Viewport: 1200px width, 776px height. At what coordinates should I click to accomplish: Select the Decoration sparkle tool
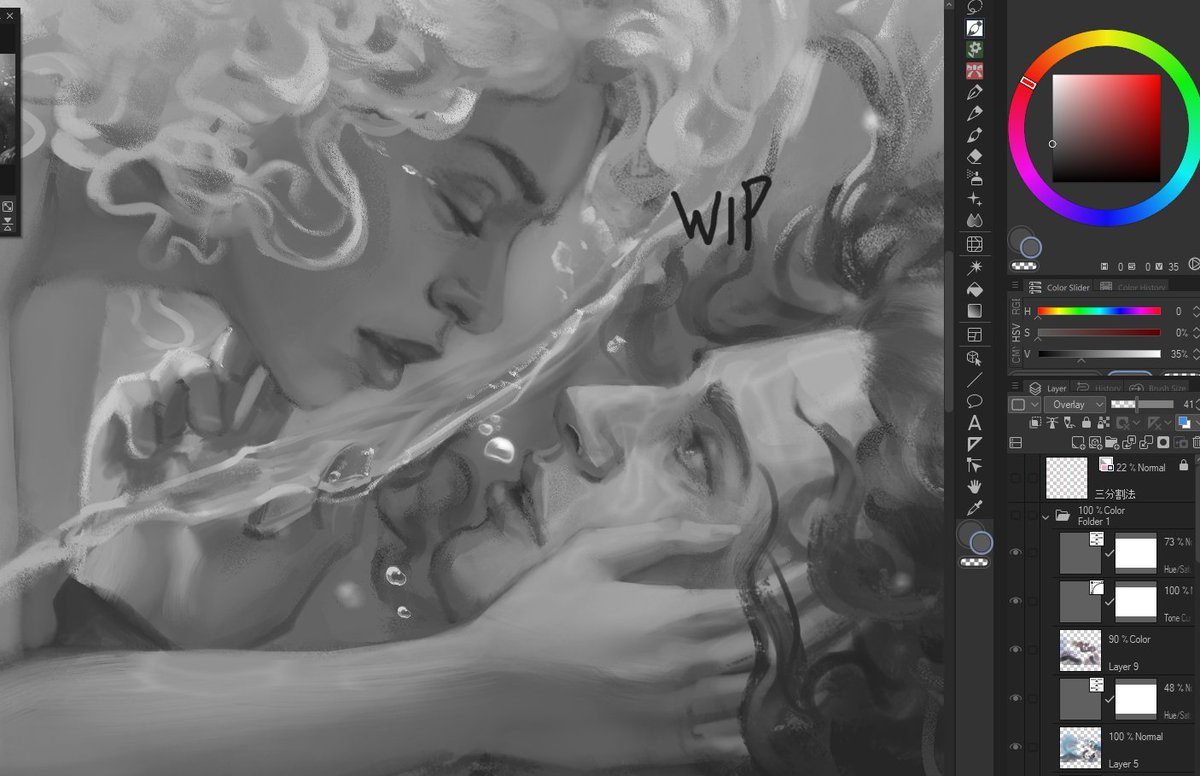coord(975,200)
